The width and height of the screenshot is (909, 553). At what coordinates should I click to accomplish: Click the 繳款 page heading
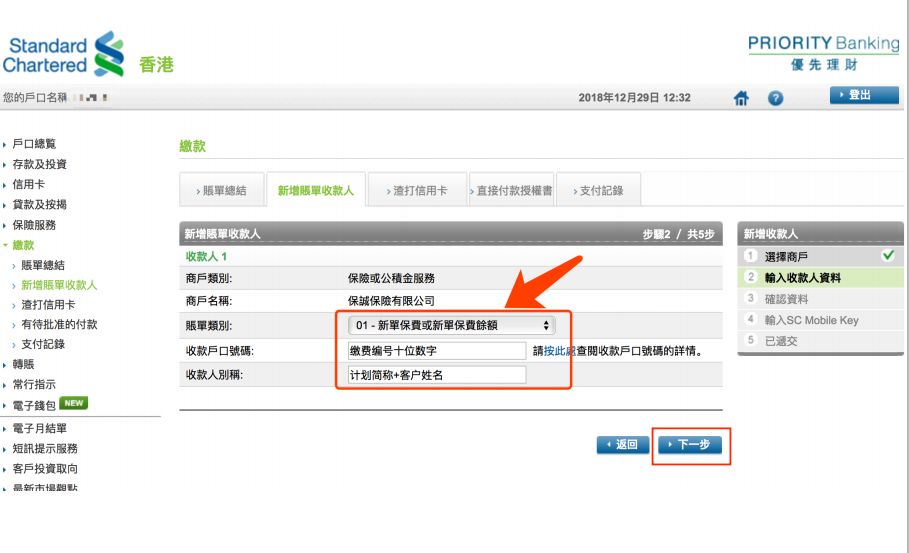click(x=192, y=146)
